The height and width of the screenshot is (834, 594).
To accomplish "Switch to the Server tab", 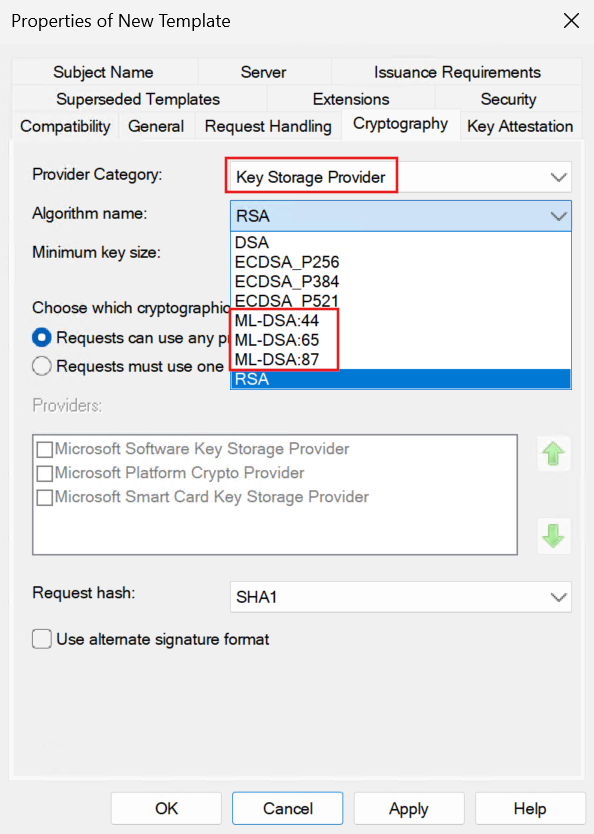I will [264, 72].
